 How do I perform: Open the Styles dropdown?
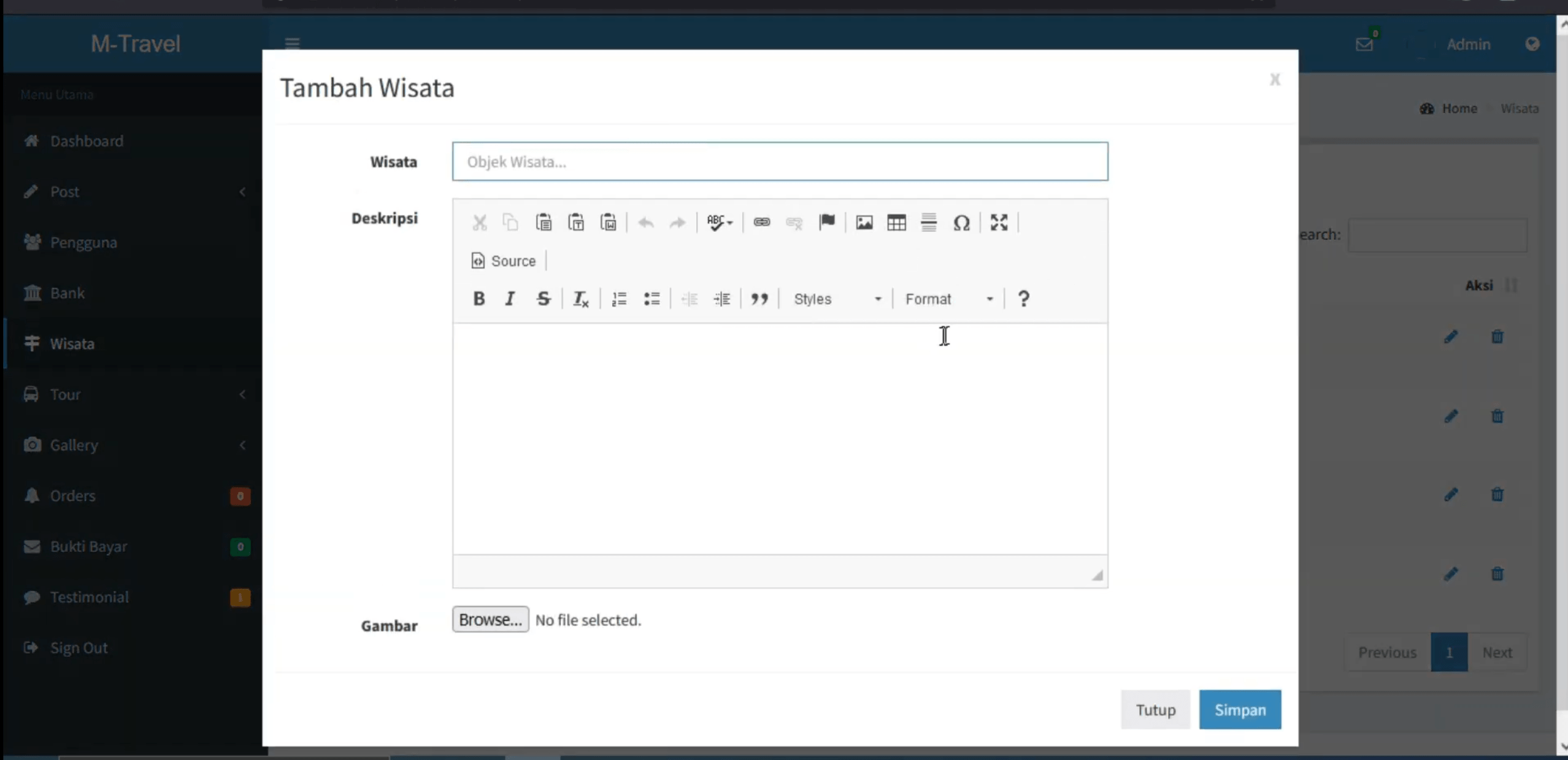click(837, 299)
